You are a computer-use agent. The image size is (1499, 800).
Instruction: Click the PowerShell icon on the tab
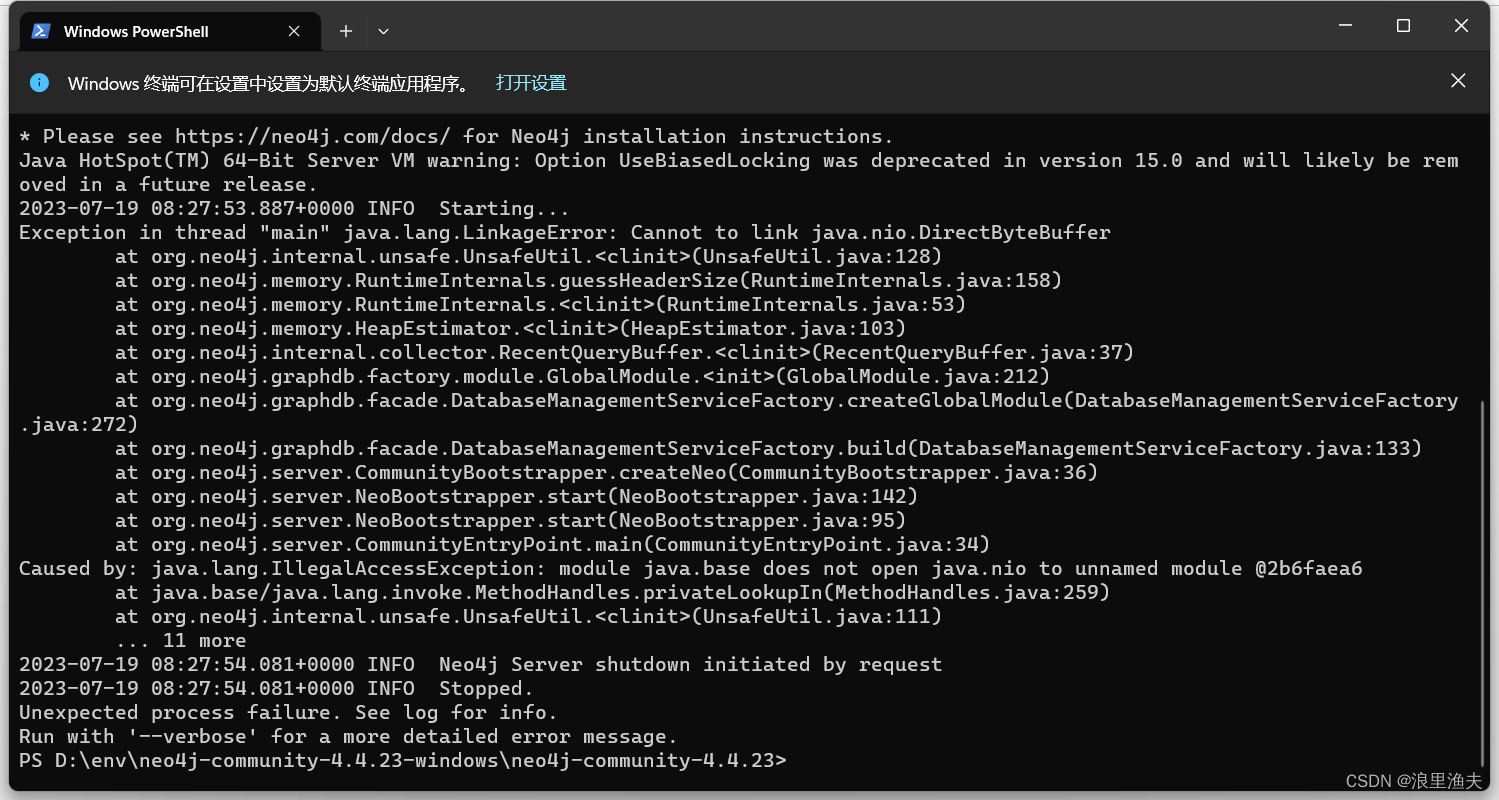[x=41, y=31]
